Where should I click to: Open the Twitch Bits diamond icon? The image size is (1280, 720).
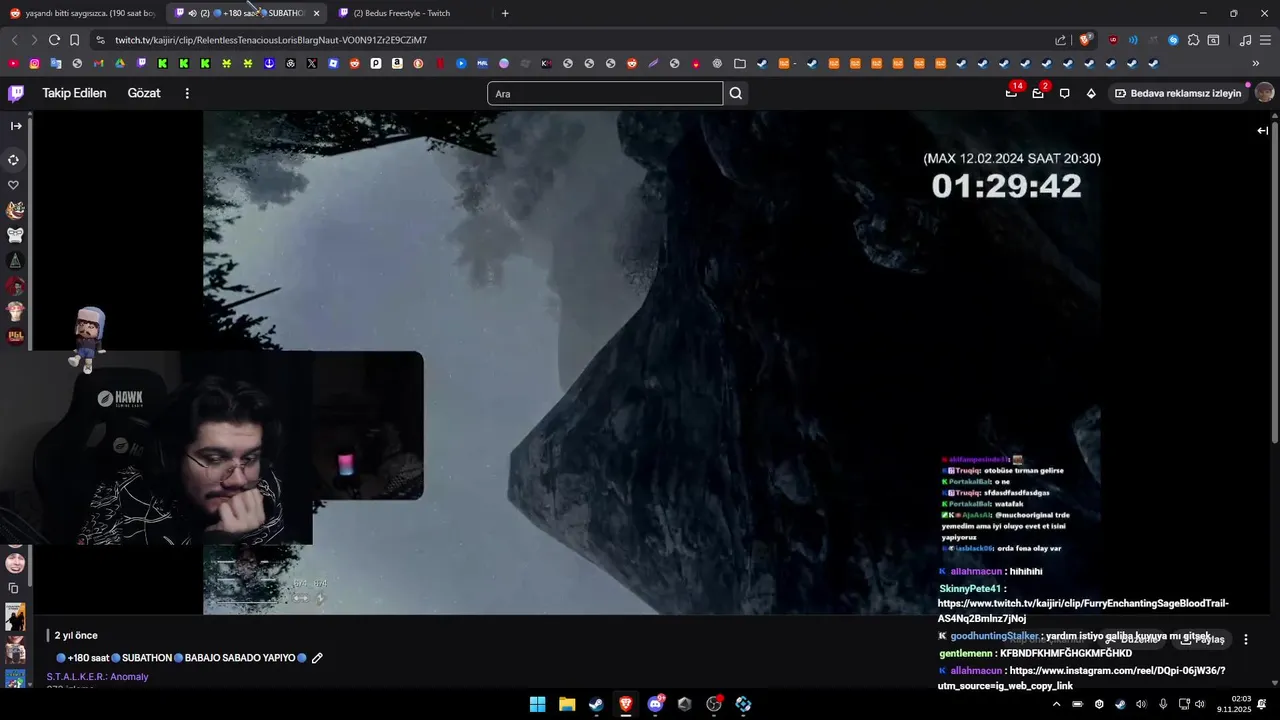click(1091, 93)
